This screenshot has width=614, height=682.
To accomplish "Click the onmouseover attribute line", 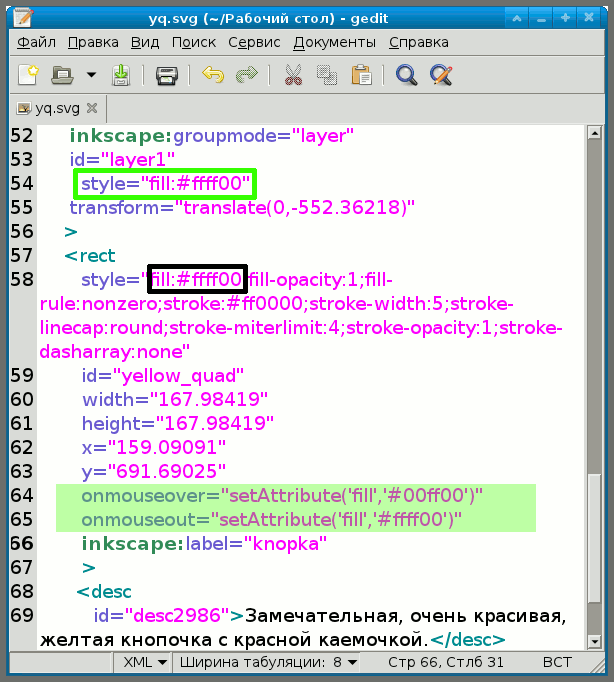I will 282,496.
